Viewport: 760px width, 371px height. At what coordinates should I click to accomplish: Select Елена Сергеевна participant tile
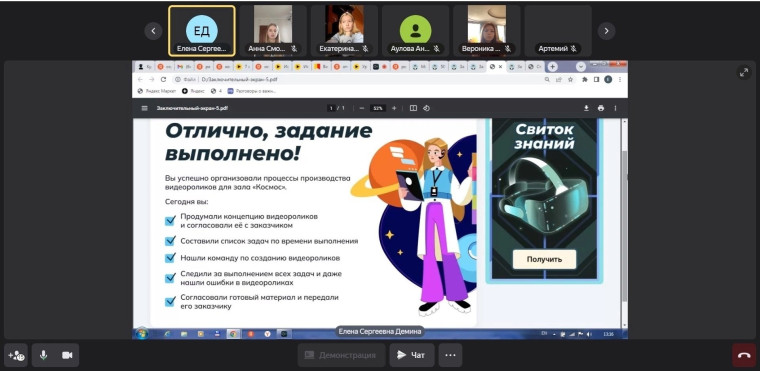tap(202, 31)
